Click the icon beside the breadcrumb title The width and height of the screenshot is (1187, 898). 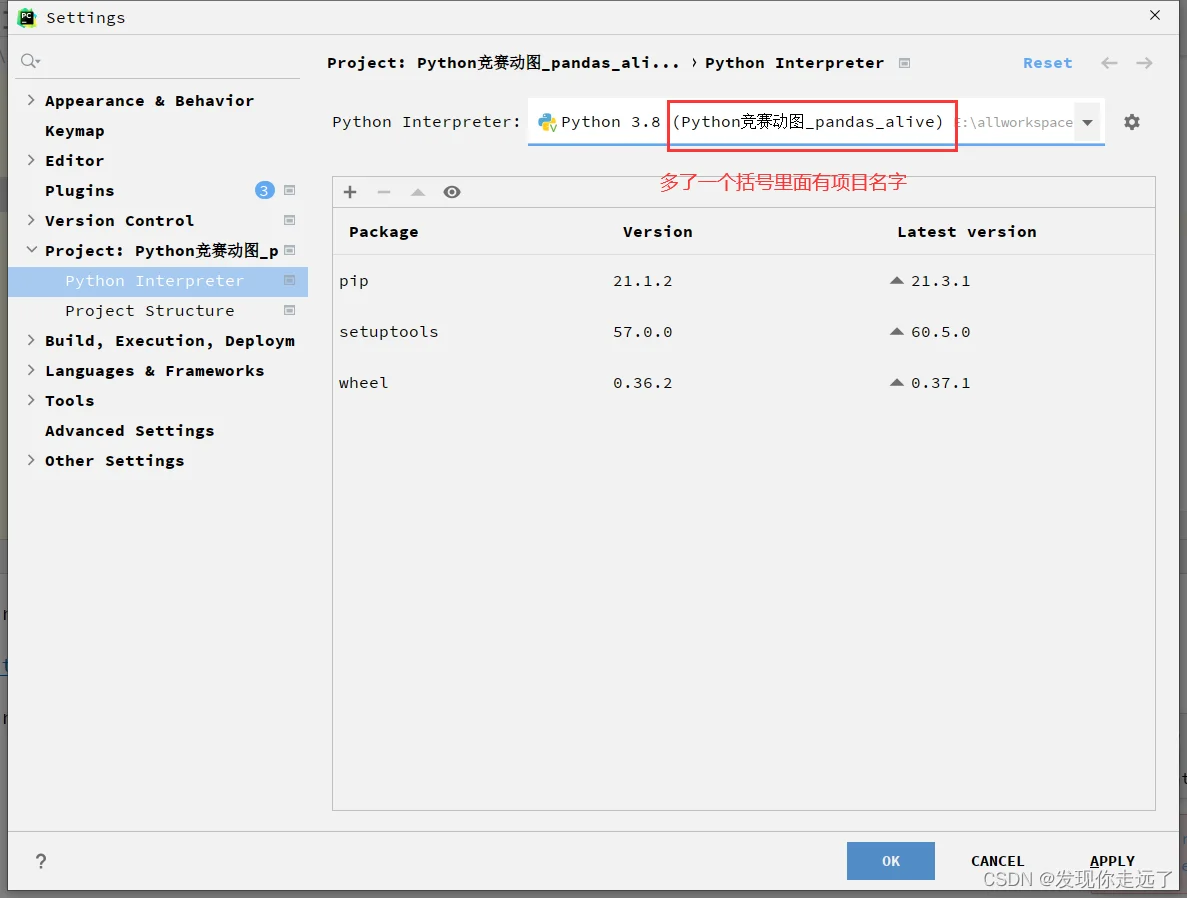tap(904, 63)
